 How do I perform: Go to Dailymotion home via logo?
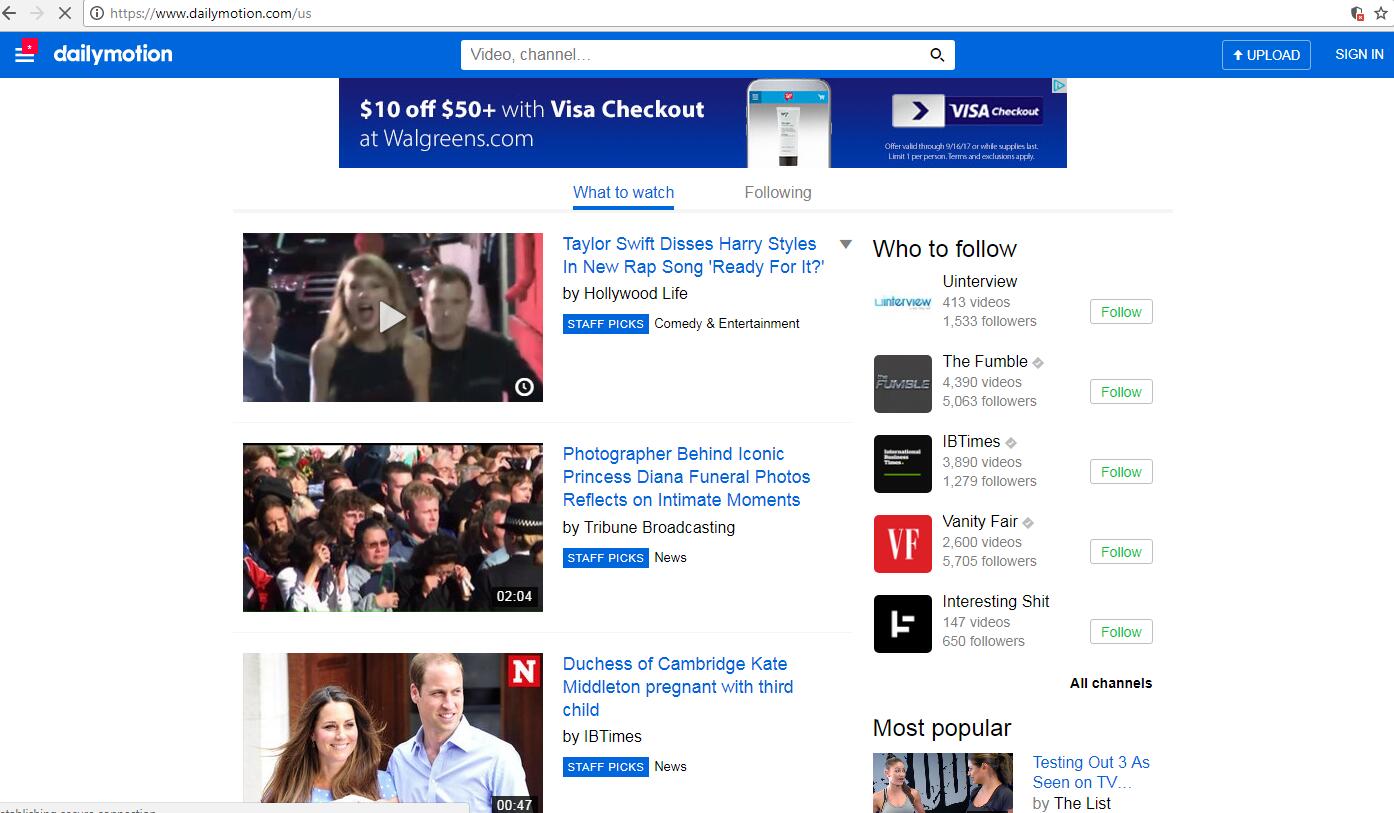coord(113,54)
